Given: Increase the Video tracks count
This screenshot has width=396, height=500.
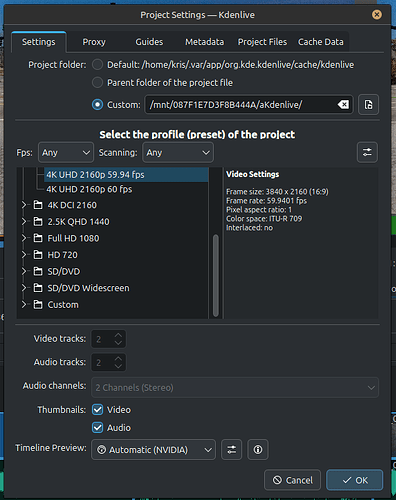Looking at the screenshot, I should [118, 335].
